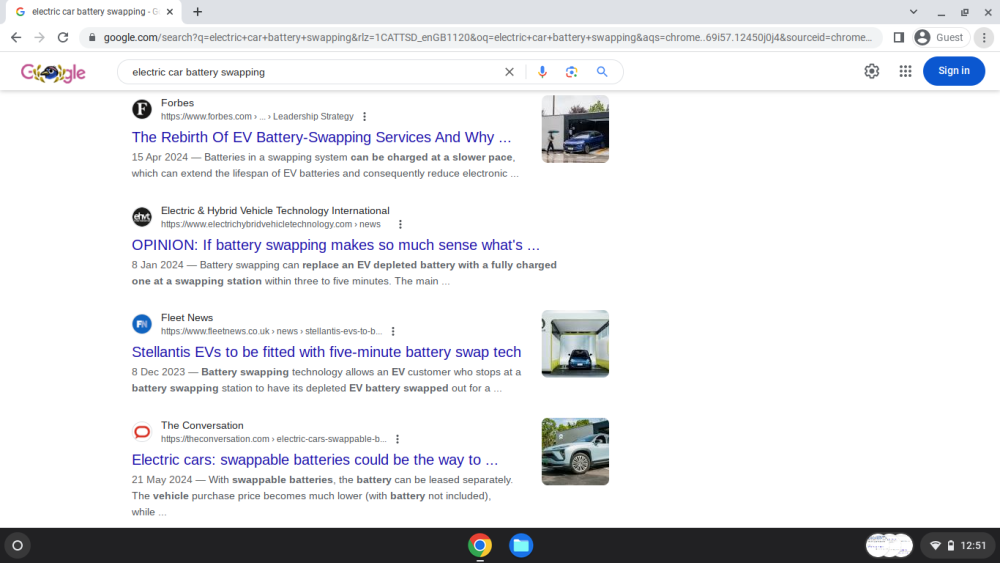Click into the search query field

point(312,72)
